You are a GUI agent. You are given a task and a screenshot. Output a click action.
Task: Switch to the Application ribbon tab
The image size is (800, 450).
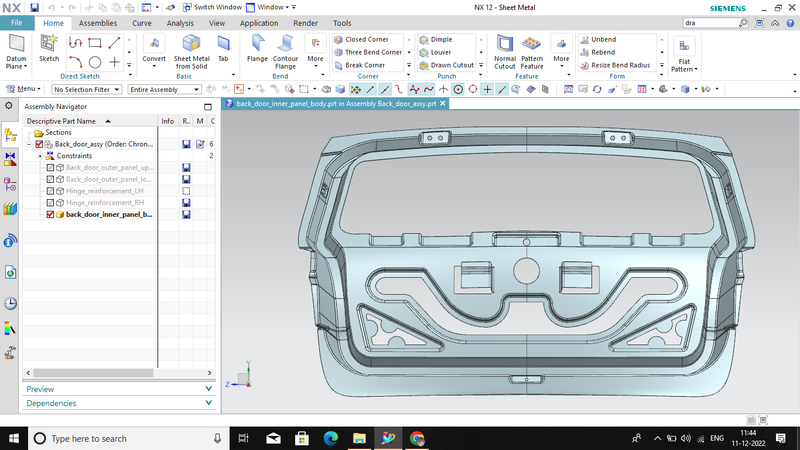(259, 23)
